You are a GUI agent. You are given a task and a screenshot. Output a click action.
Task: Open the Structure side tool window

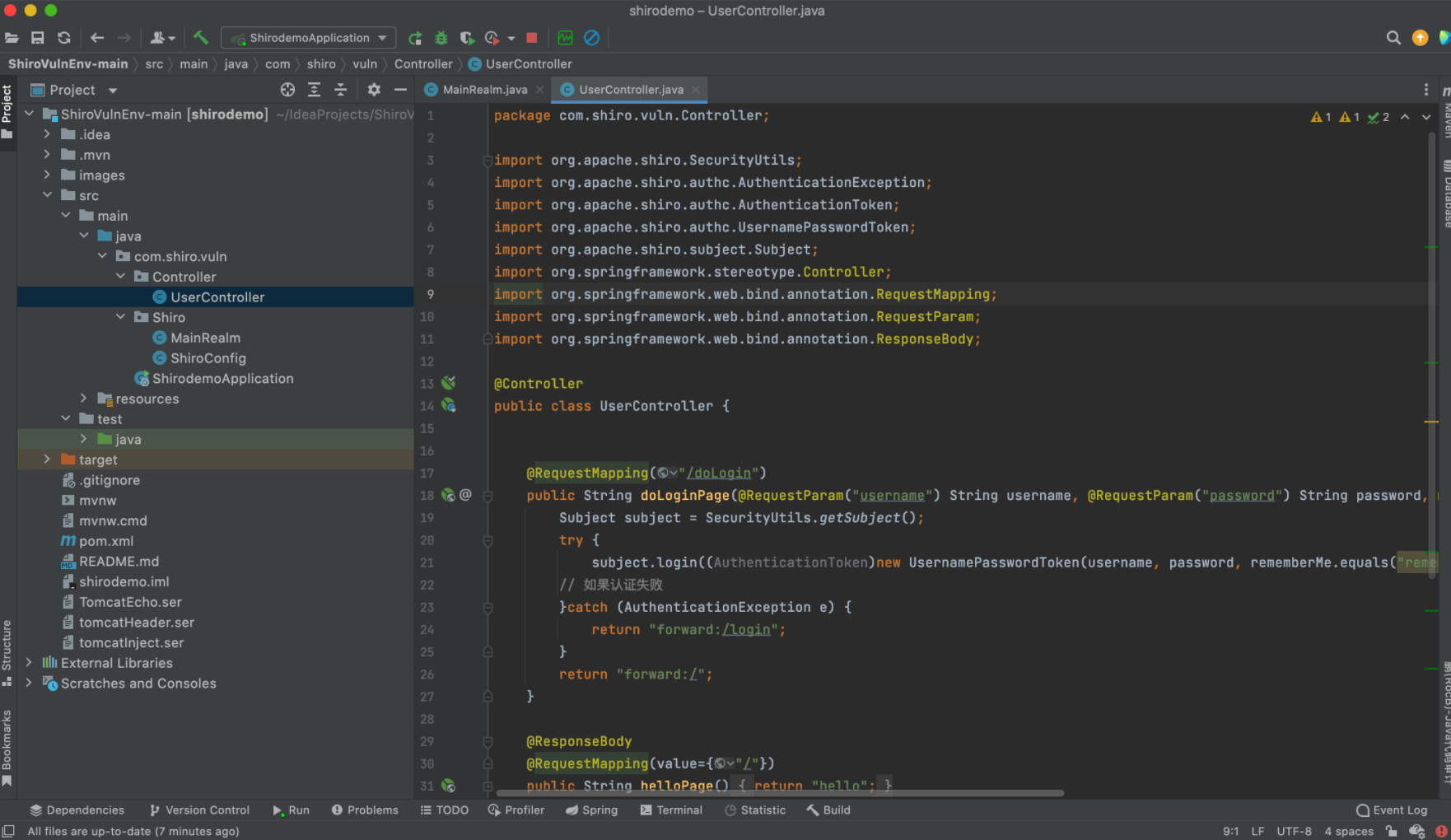(x=7, y=652)
